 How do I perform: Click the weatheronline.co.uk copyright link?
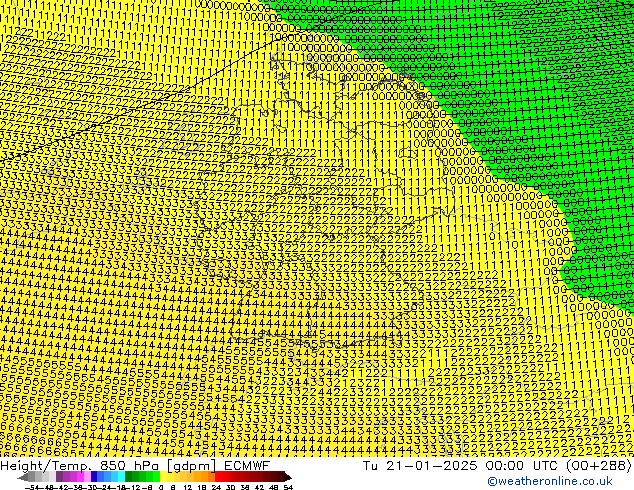point(550,481)
